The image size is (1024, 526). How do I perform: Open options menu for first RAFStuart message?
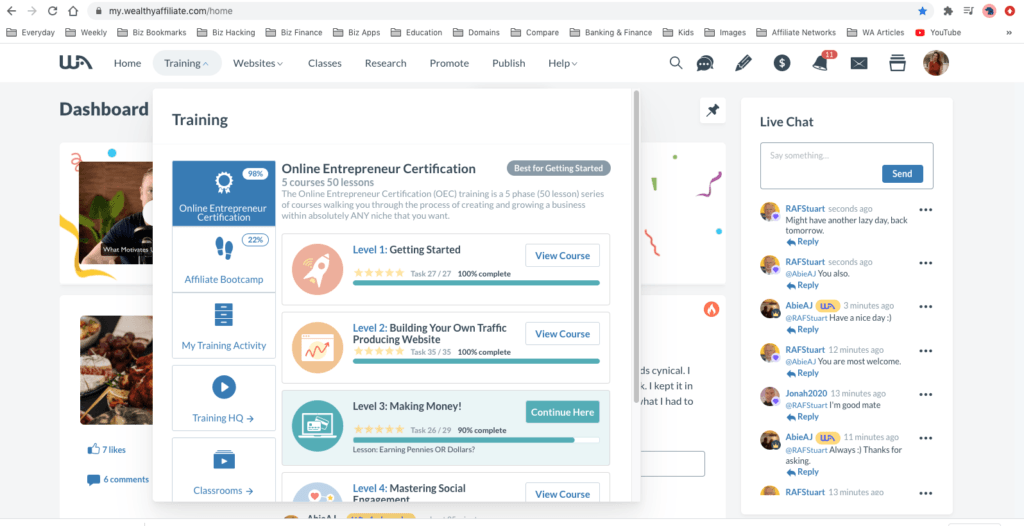click(x=926, y=209)
